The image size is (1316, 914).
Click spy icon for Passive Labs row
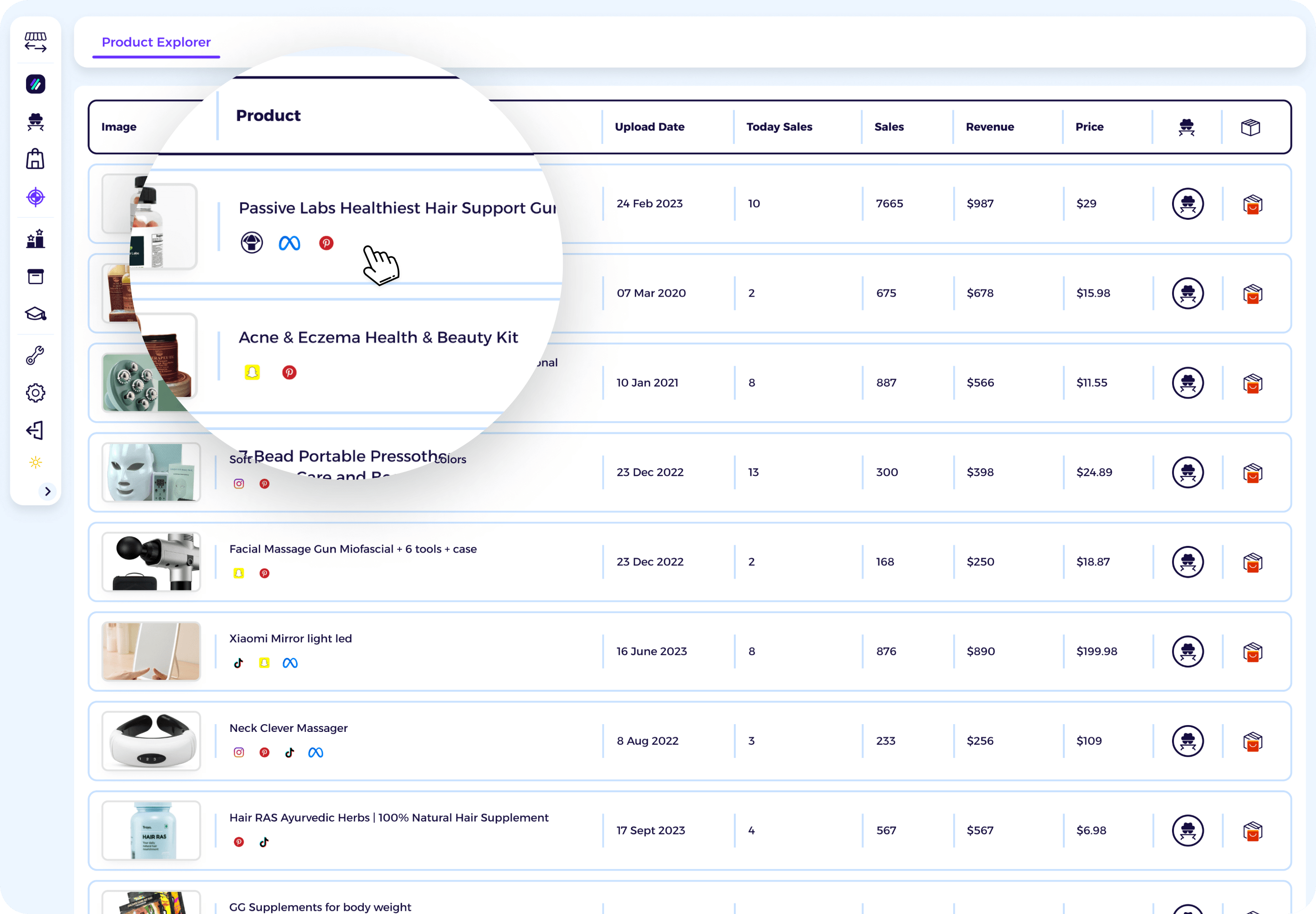(1187, 204)
